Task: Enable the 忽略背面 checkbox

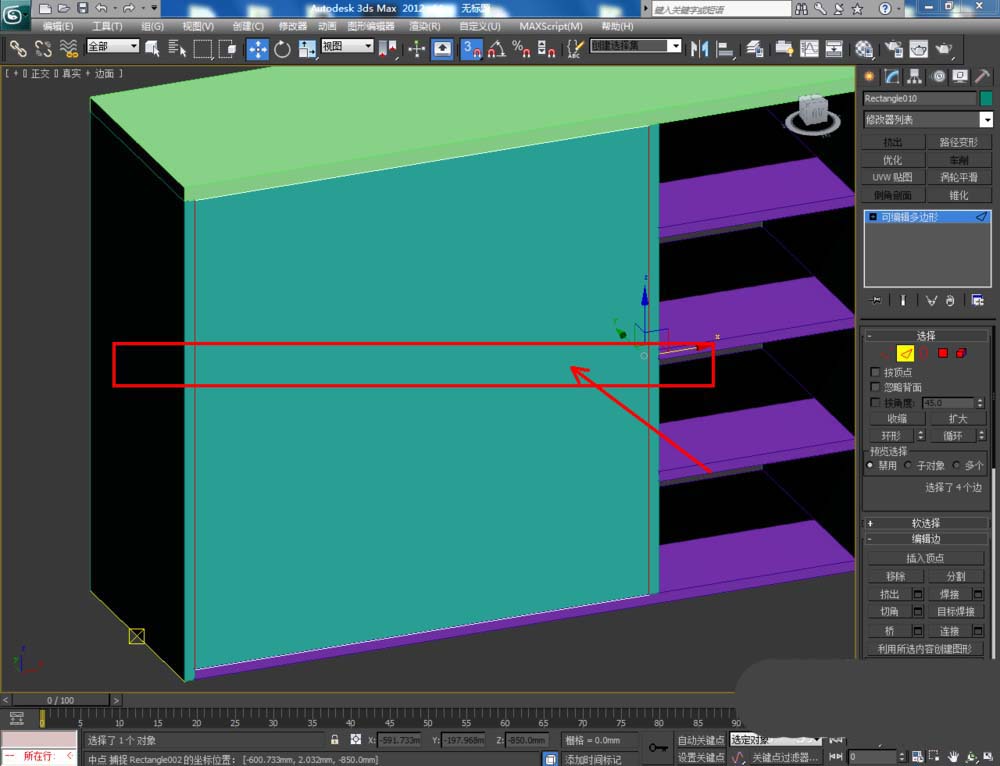Action: point(875,387)
